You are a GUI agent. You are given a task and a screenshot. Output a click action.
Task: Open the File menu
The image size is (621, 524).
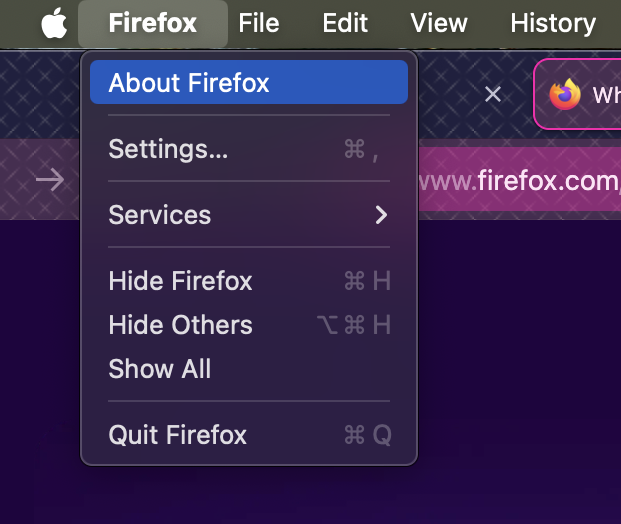click(x=259, y=23)
